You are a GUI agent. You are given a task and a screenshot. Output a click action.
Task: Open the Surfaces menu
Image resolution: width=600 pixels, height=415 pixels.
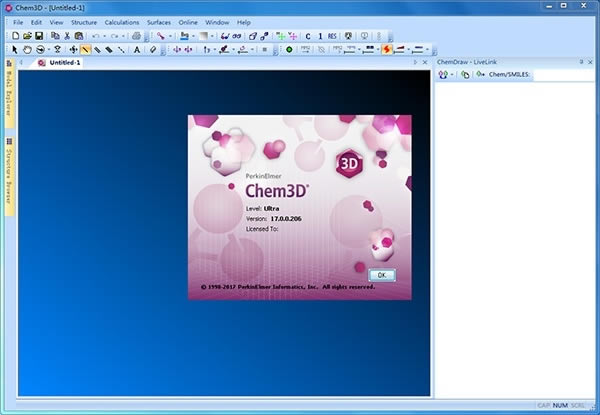tap(158, 21)
